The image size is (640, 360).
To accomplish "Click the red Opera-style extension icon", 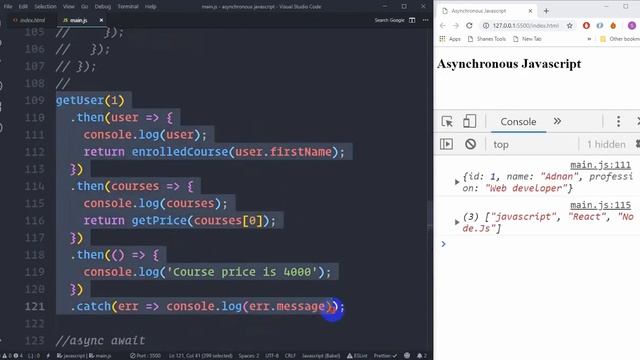I will tap(586, 25).
